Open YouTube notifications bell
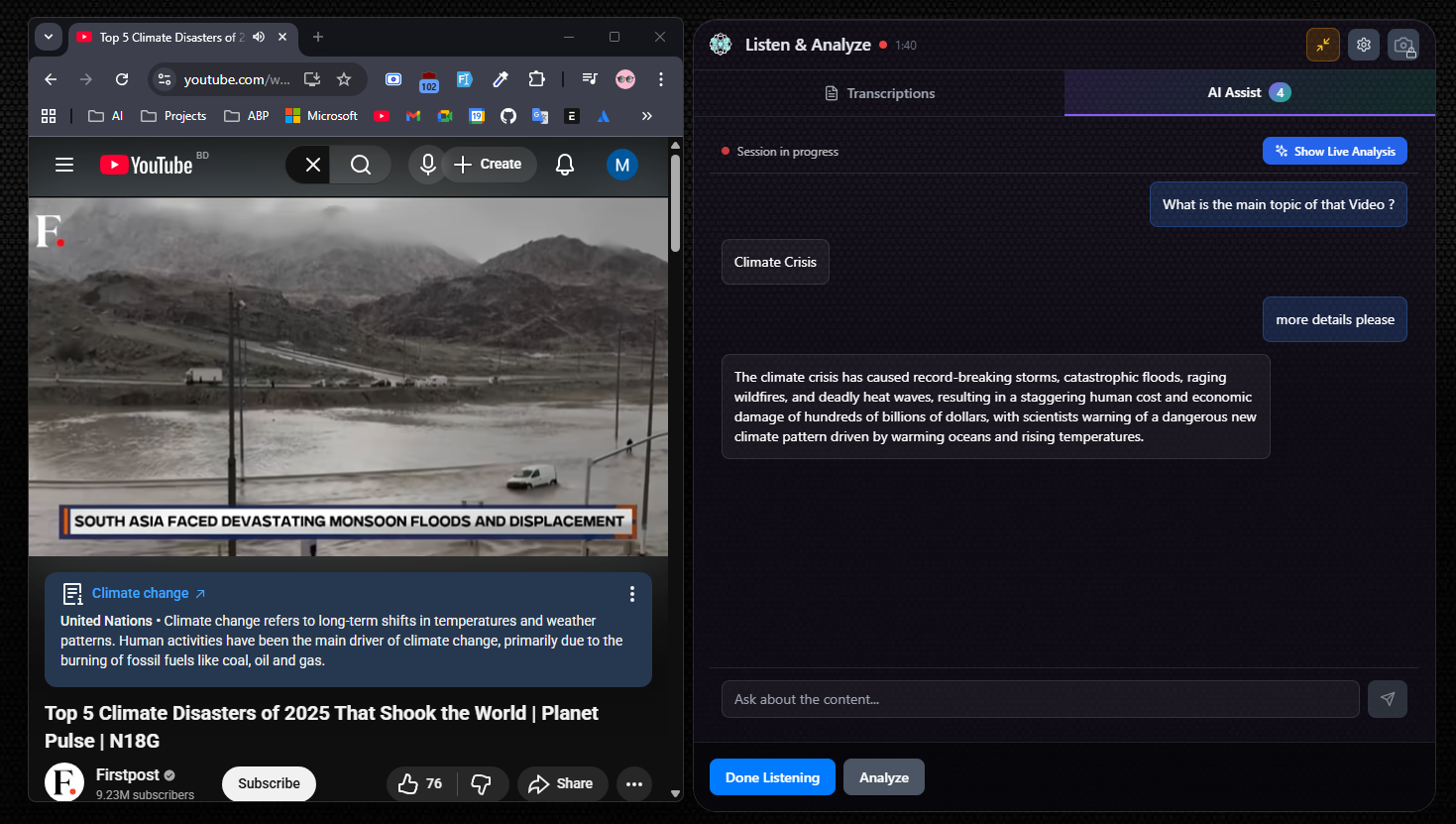The image size is (1456, 824). click(x=565, y=165)
